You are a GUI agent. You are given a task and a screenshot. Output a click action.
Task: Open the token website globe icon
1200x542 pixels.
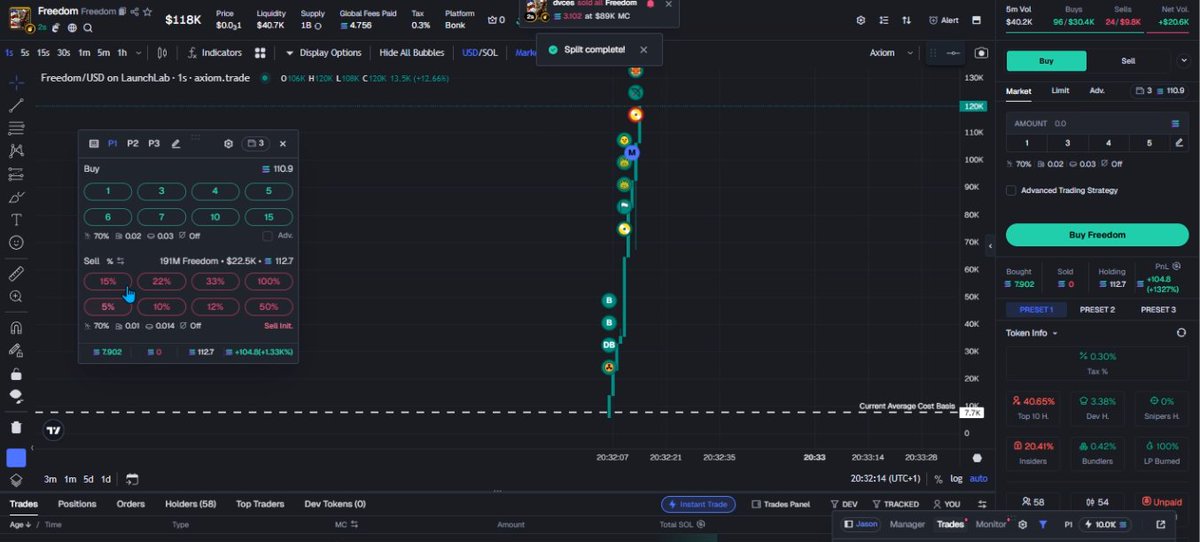point(74,28)
